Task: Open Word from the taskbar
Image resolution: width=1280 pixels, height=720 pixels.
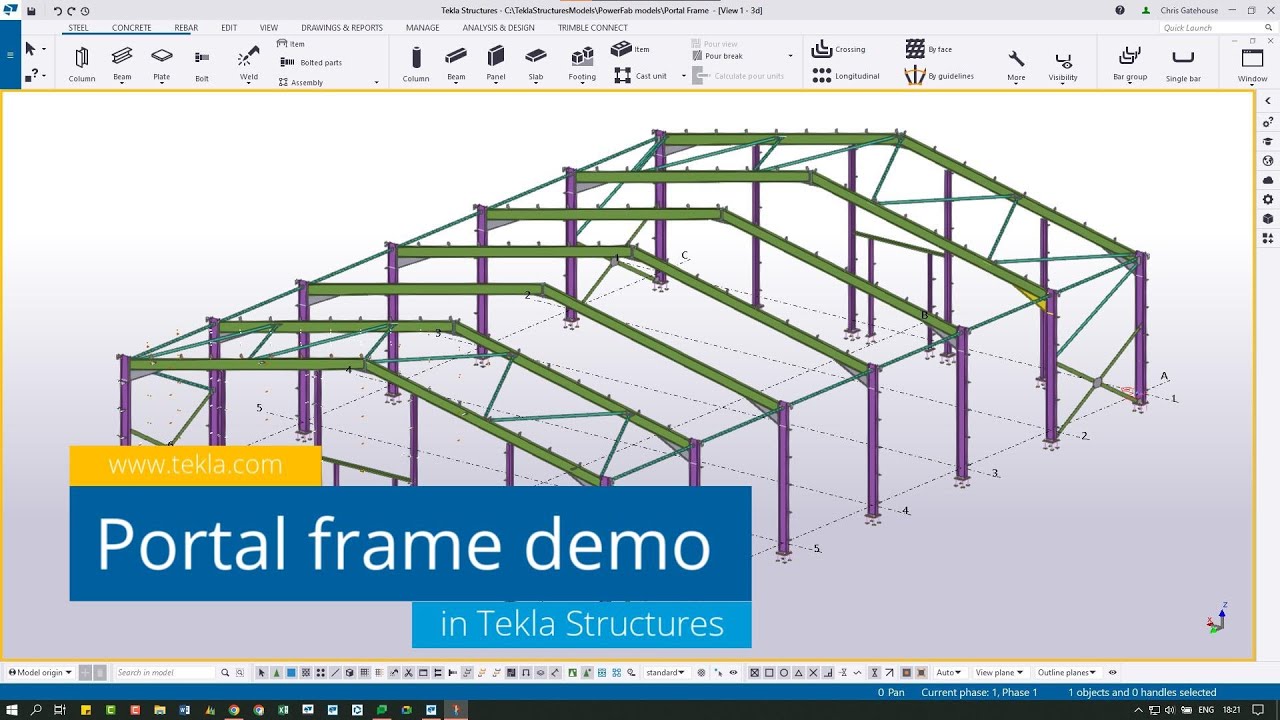Action: pyautogui.click(x=184, y=710)
